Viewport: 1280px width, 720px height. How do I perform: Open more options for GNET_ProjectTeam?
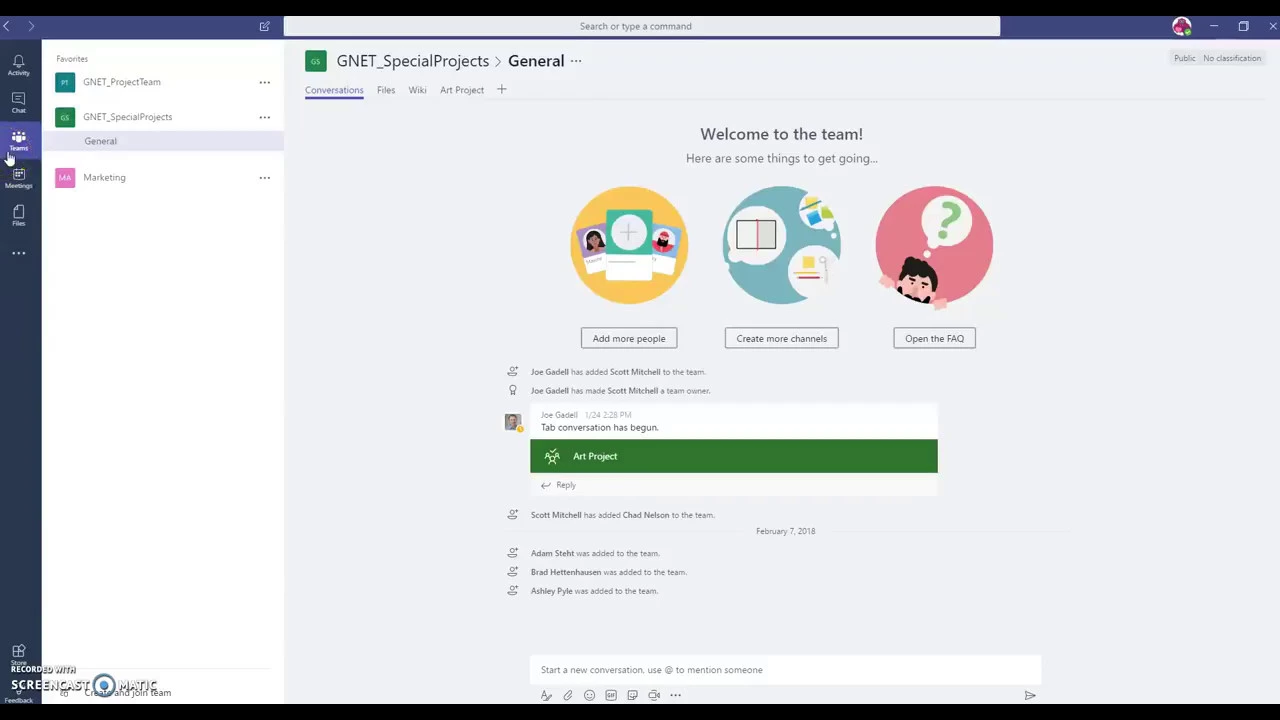click(265, 82)
